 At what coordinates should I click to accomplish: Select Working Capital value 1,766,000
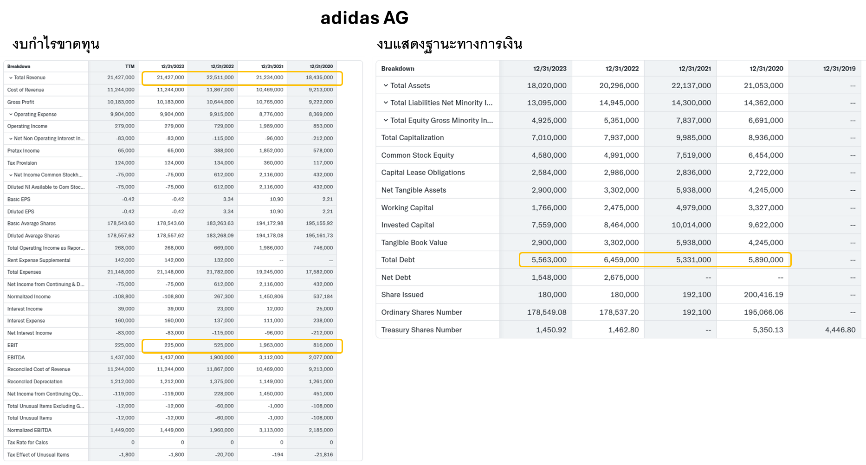coord(549,208)
